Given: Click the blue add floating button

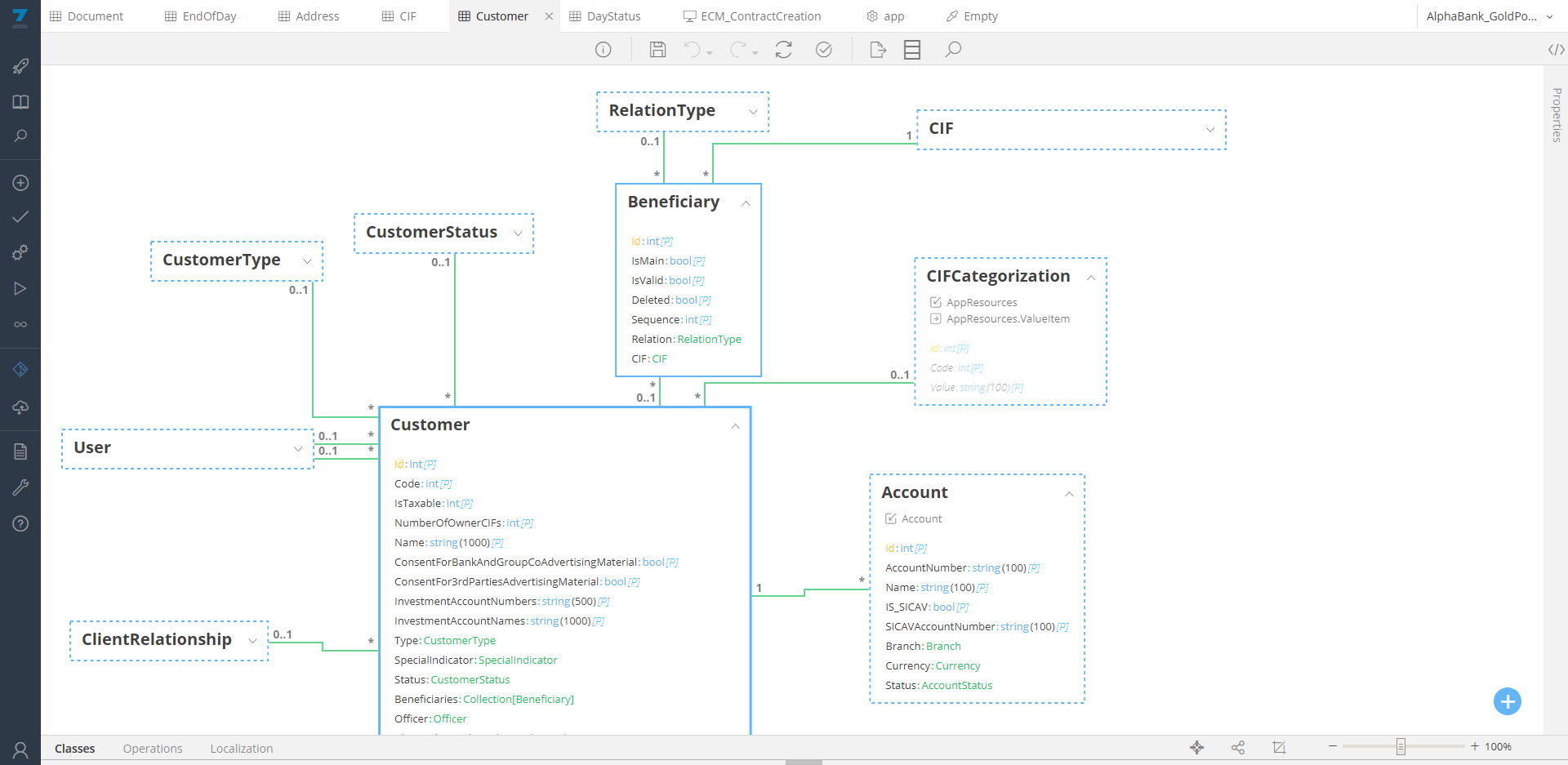Looking at the screenshot, I should pos(1507,701).
